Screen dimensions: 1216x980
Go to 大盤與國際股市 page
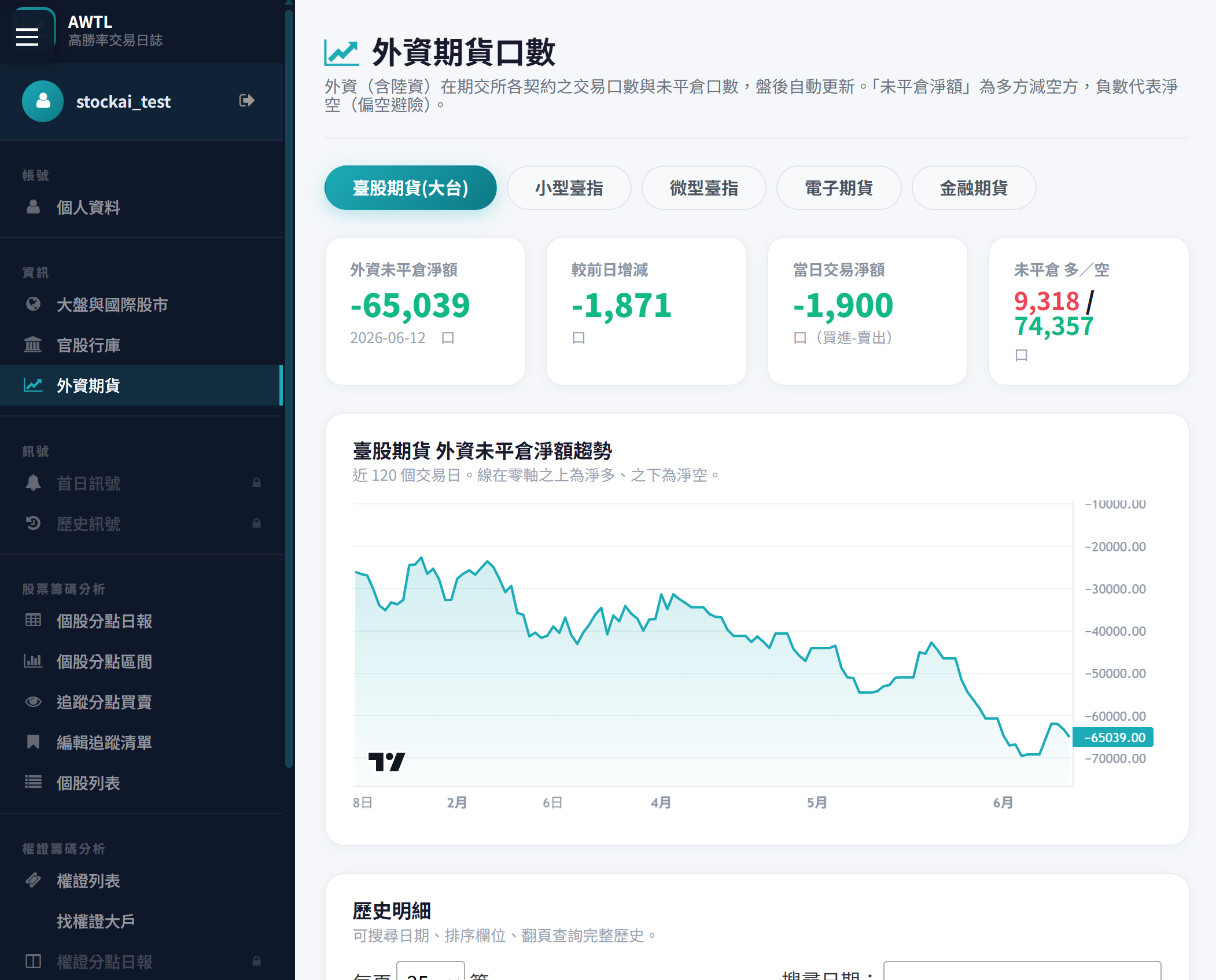coord(141,304)
